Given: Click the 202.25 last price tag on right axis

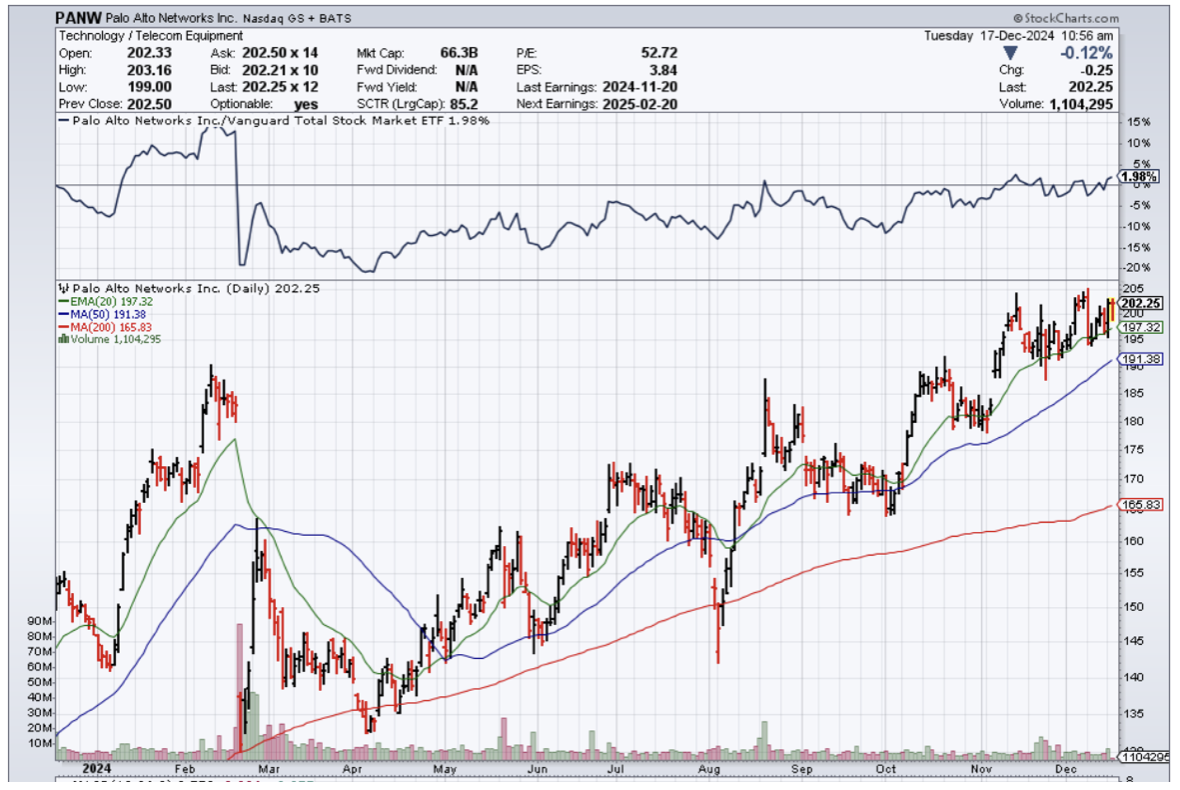Looking at the screenshot, I should (x=1139, y=304).
